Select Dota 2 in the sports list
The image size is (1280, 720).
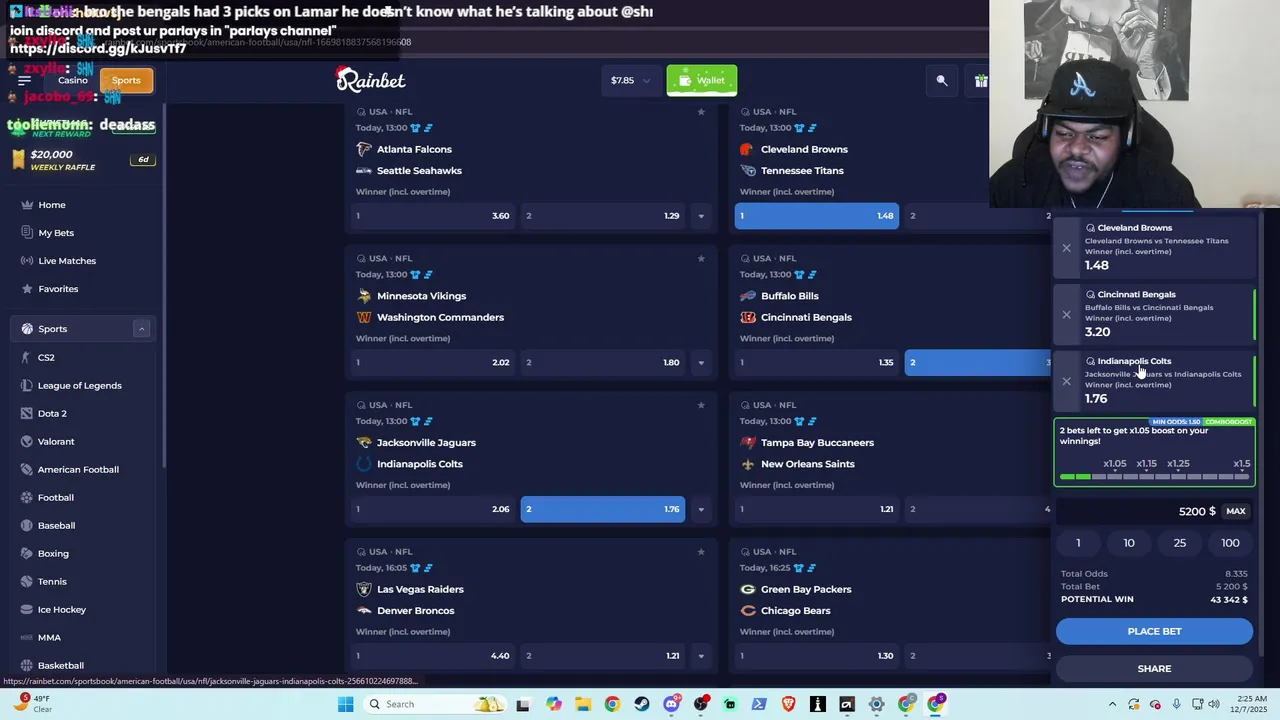point(52,413)
